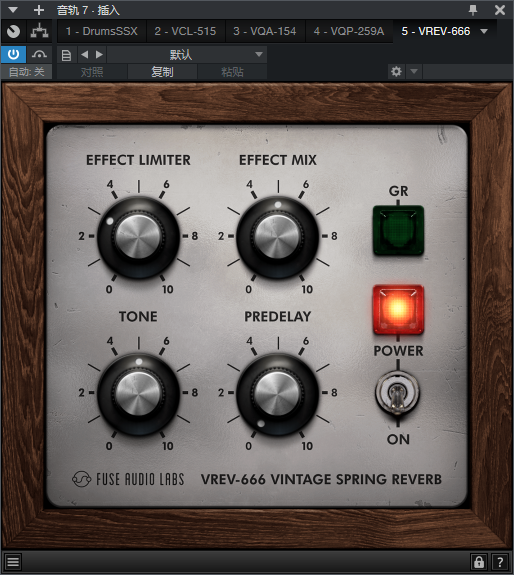
Task: Switch to 4 - VQP-259A tab
Action: click(x=349, y=31)
